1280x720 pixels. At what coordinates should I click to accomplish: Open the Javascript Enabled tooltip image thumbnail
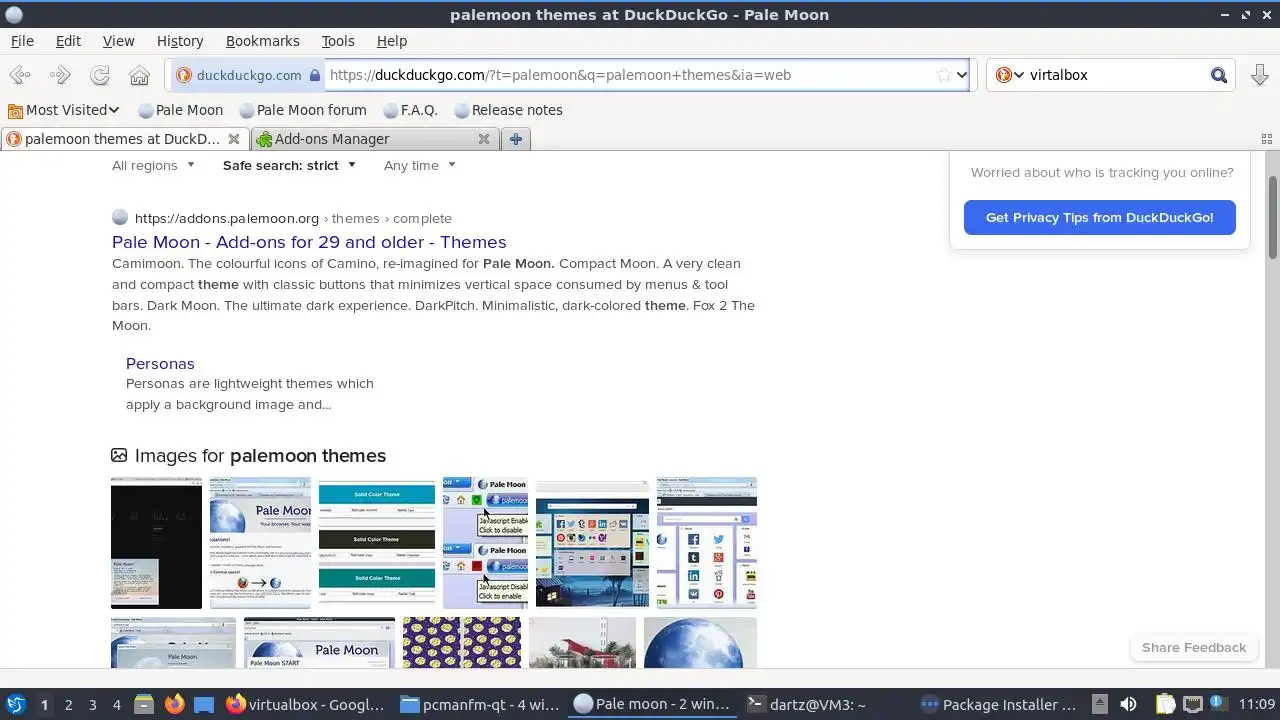click(x=485, y=543)
